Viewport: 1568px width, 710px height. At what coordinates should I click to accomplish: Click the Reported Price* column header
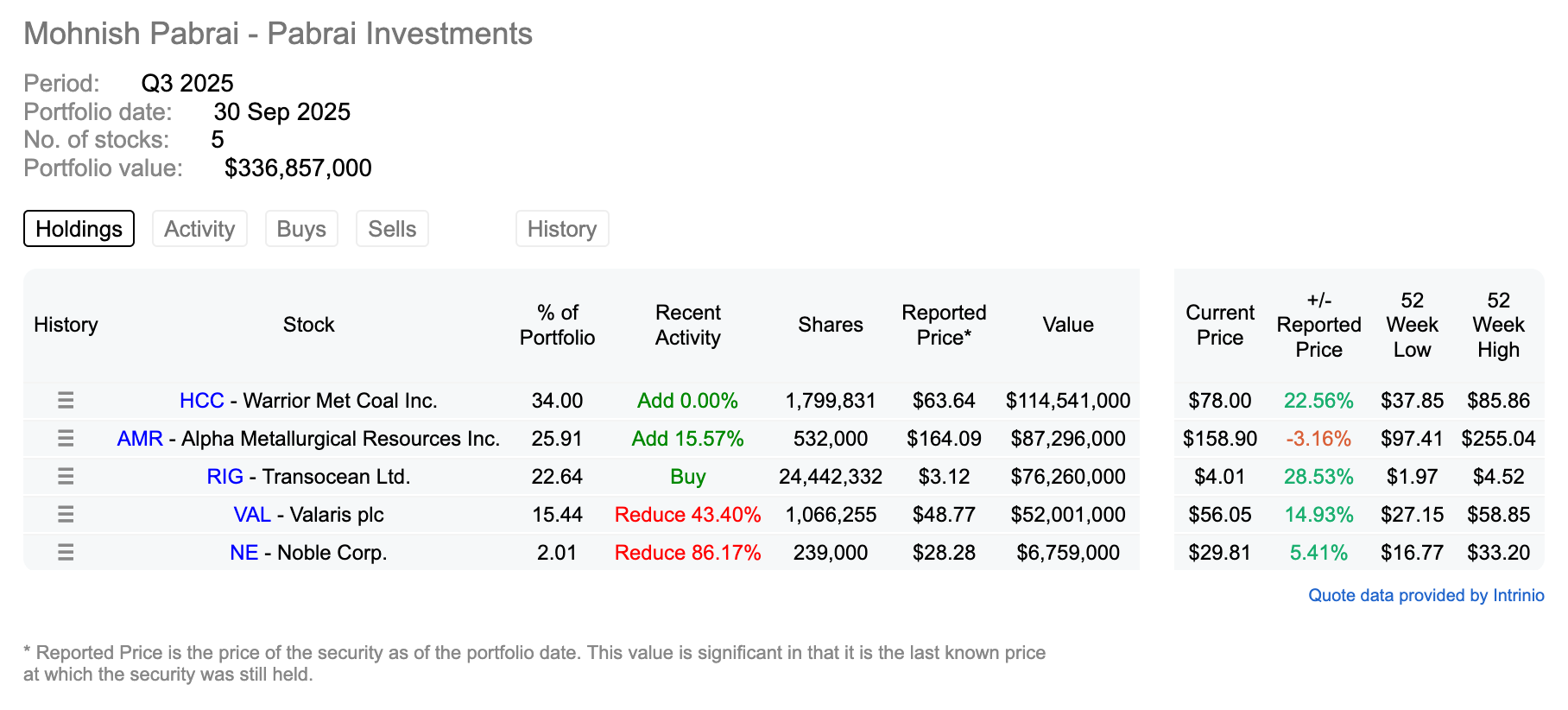click(944, 325)
